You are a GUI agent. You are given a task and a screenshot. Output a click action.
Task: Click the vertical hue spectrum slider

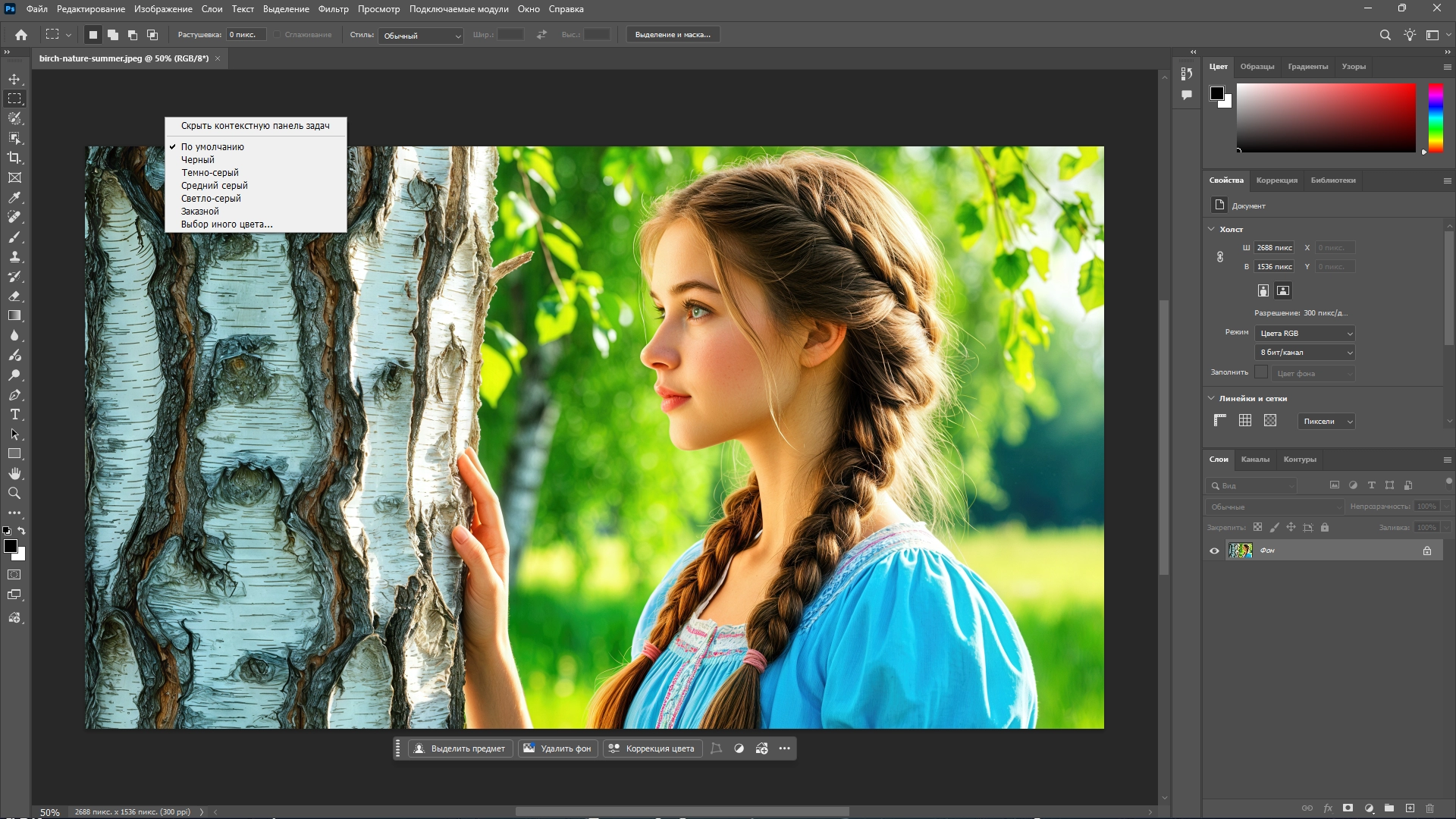pos(1436,118)
